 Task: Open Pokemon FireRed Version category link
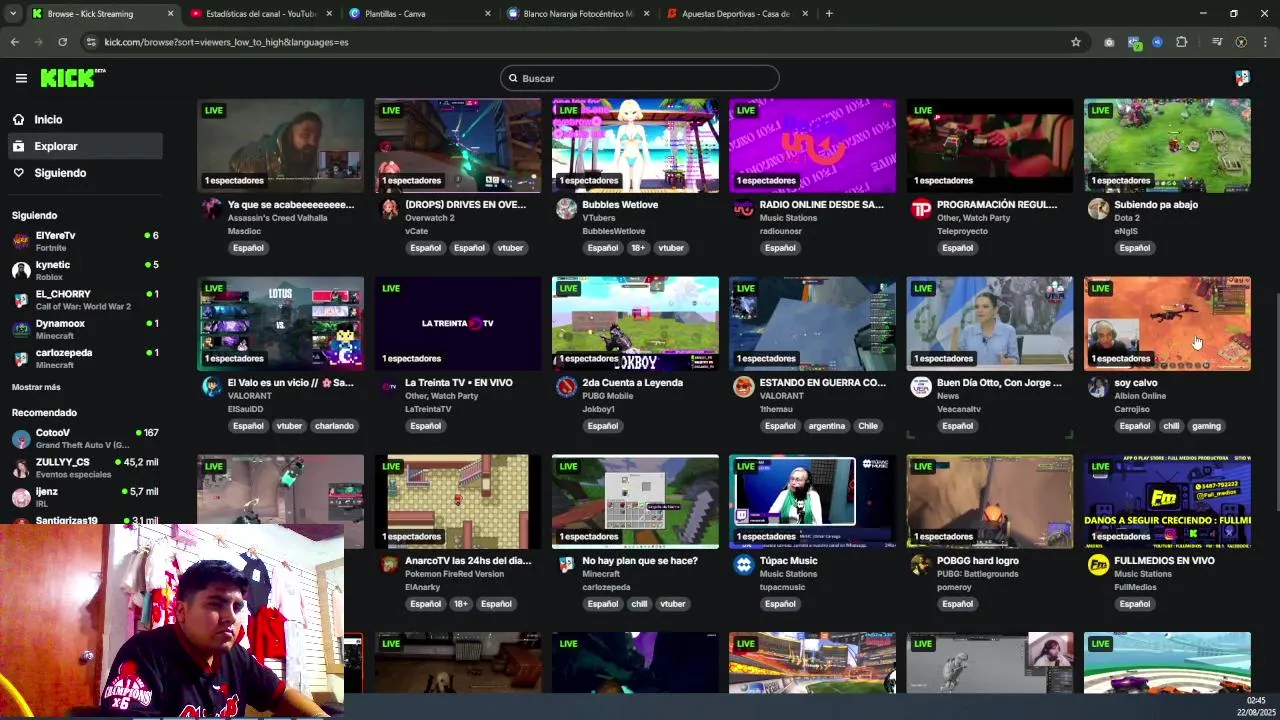(454, 574)
